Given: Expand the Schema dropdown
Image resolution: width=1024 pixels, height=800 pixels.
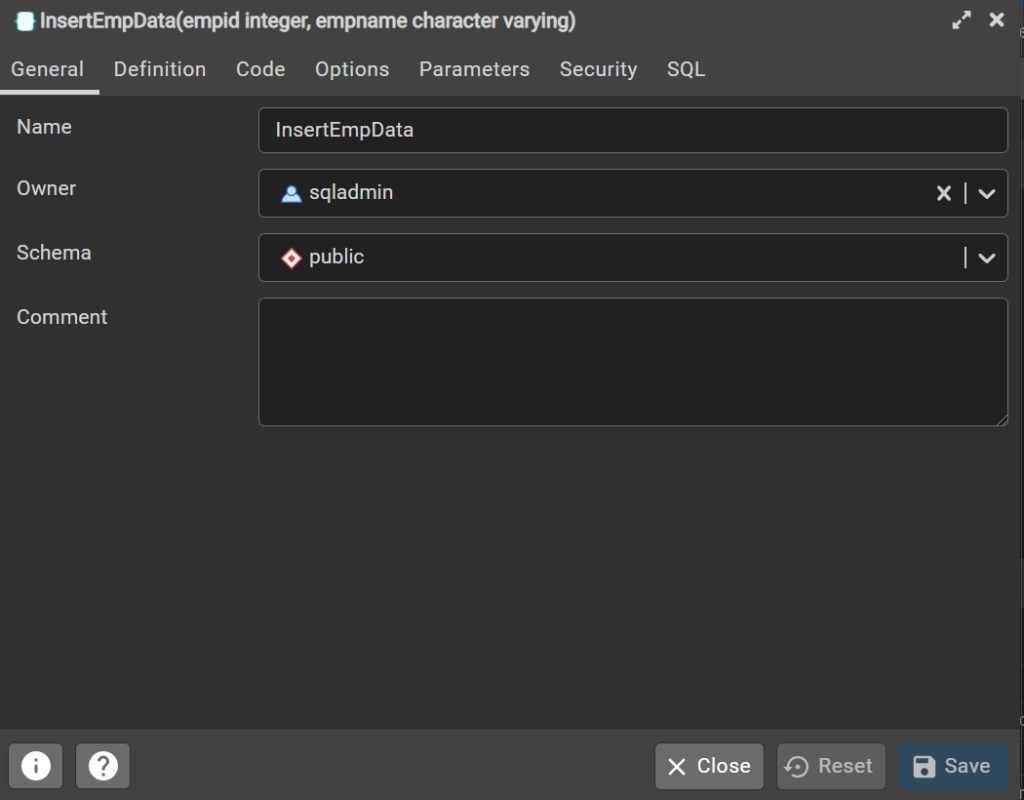Looking at the screenshot, I should tap(987, 258).
